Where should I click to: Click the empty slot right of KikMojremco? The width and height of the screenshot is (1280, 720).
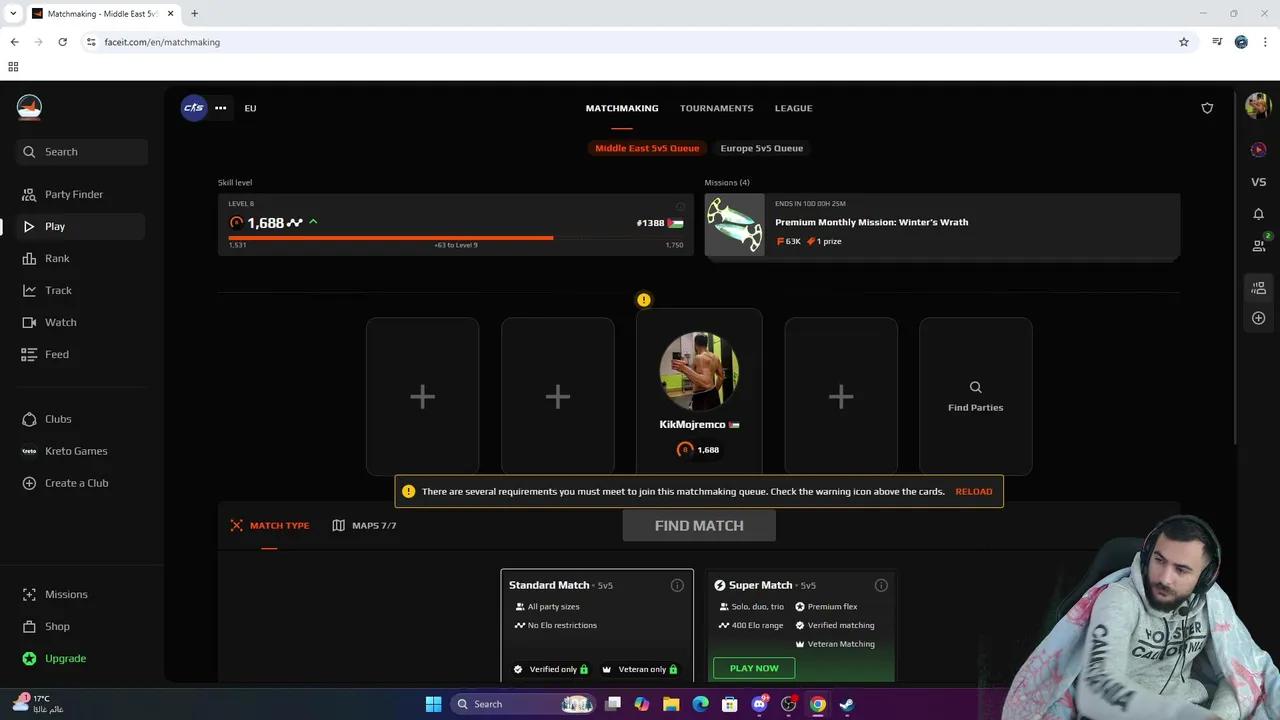click(841, 396)
